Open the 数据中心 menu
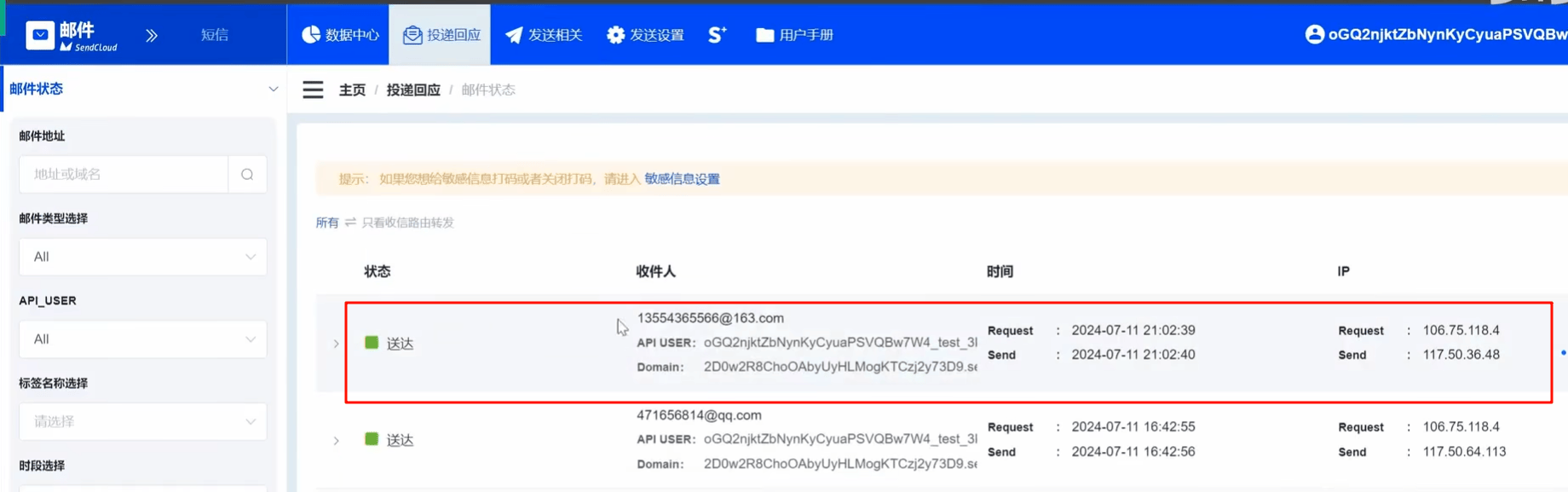1568x492 pixels. [x=340, y=35]
